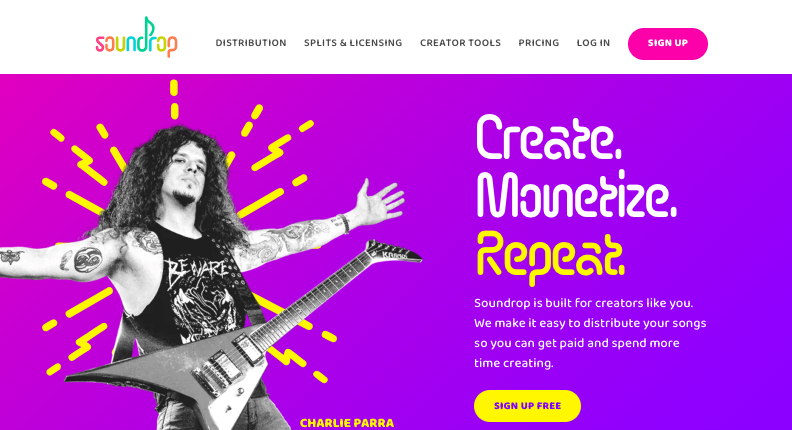The height and width of the screenshot is (430, 792).
Task: Open Splits & Licensing menu item
Action: (353, 43)
